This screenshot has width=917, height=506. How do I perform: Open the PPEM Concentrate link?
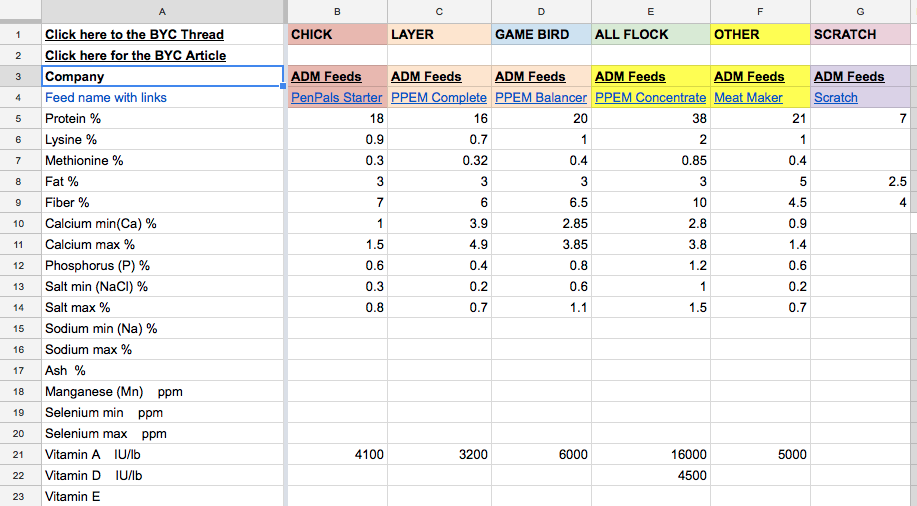coord(649,97)
